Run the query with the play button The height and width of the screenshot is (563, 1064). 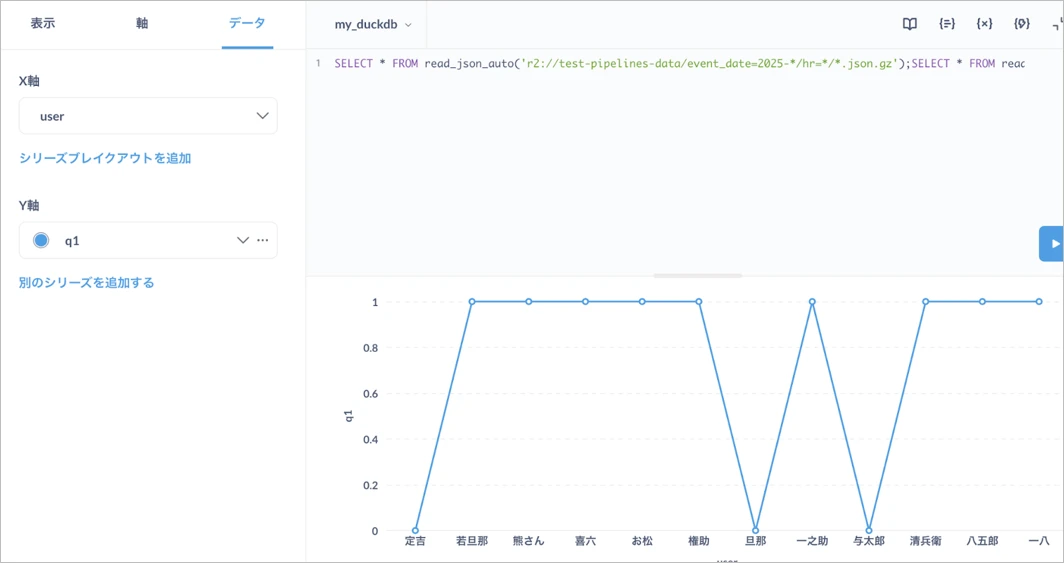[x=1053, y=244]
